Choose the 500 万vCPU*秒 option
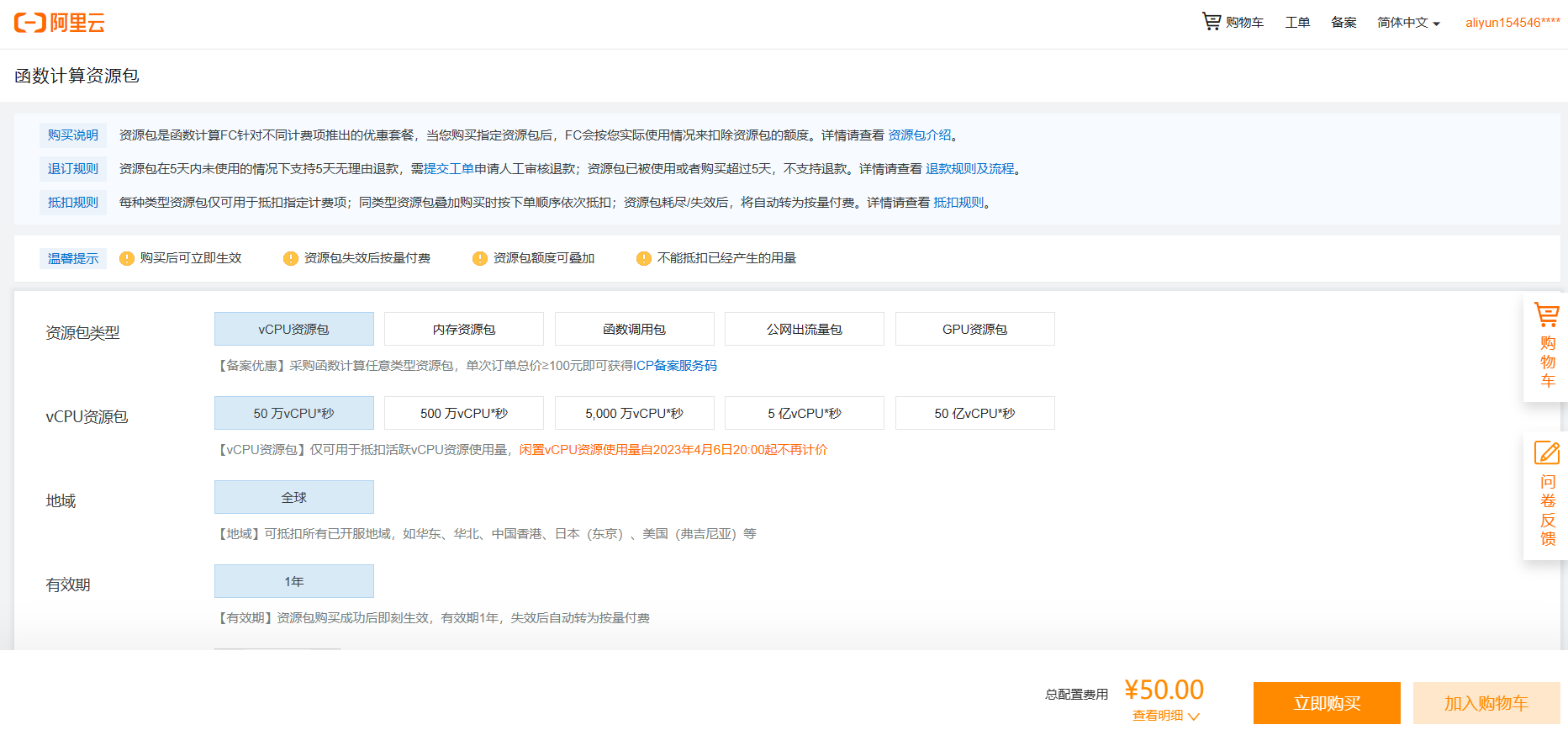This screenshot has width=1568, height=730. (464, 413)
